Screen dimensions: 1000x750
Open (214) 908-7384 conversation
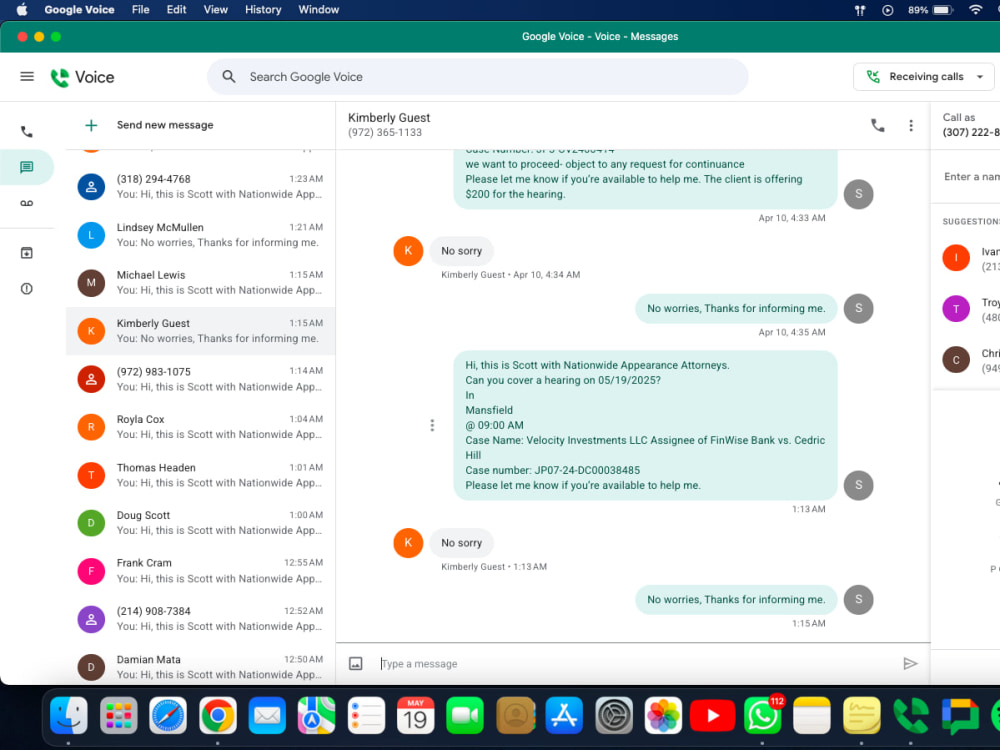[200, 619]
